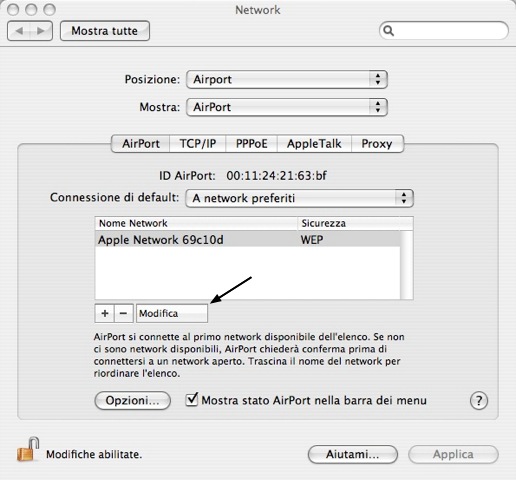Click the Mostra tutte button
516x480 pixels.
pos(105,31)
